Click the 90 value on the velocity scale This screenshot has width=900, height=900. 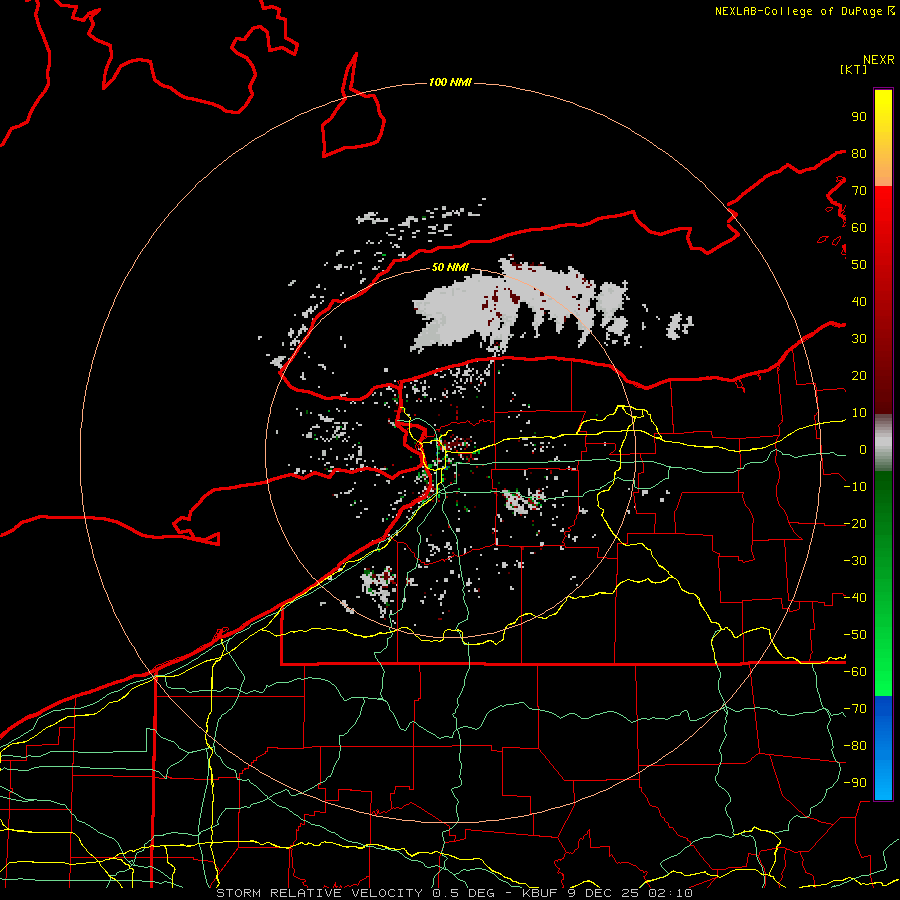(x=859, y=117)
